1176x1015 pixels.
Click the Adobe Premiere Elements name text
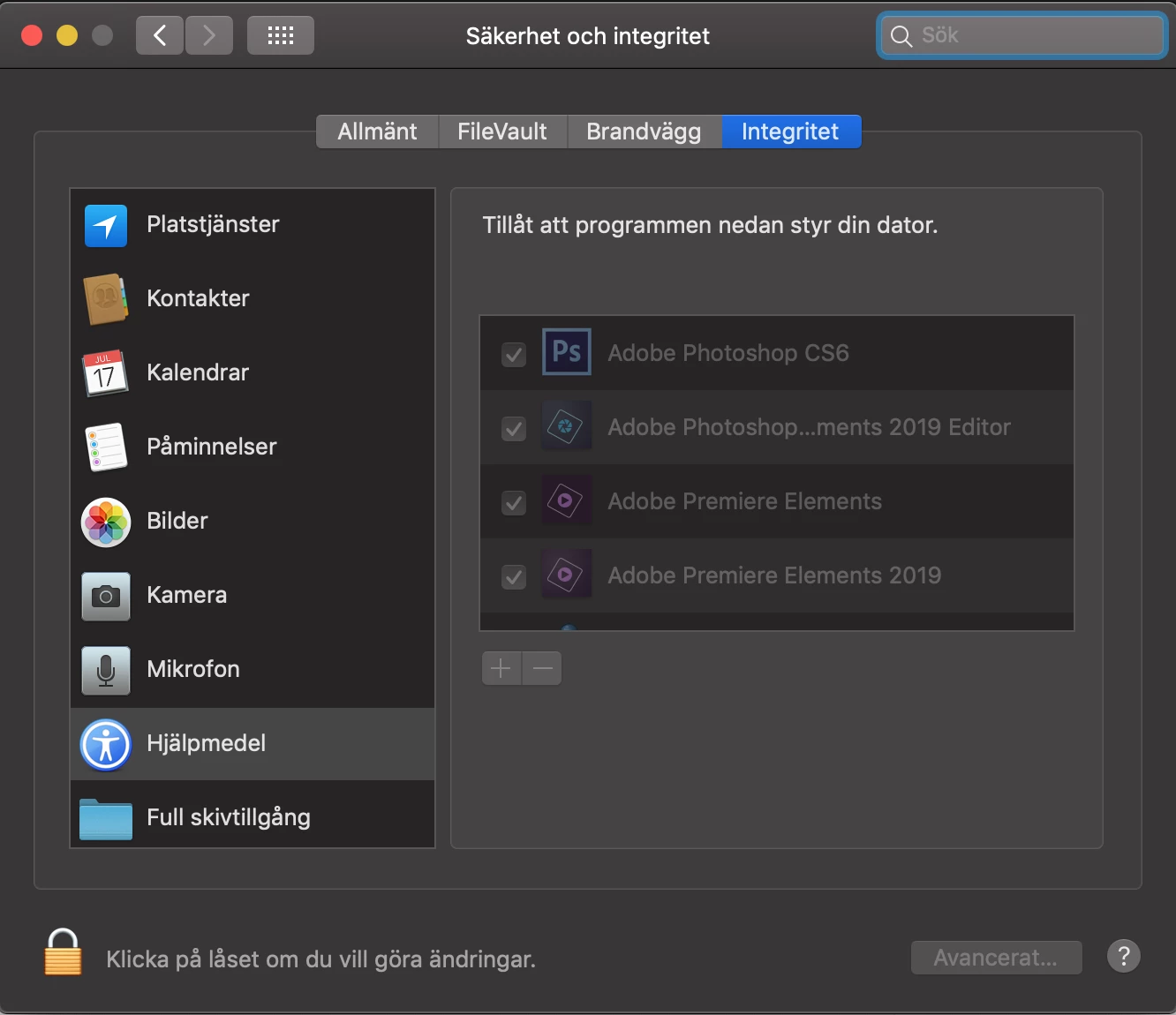745,501
